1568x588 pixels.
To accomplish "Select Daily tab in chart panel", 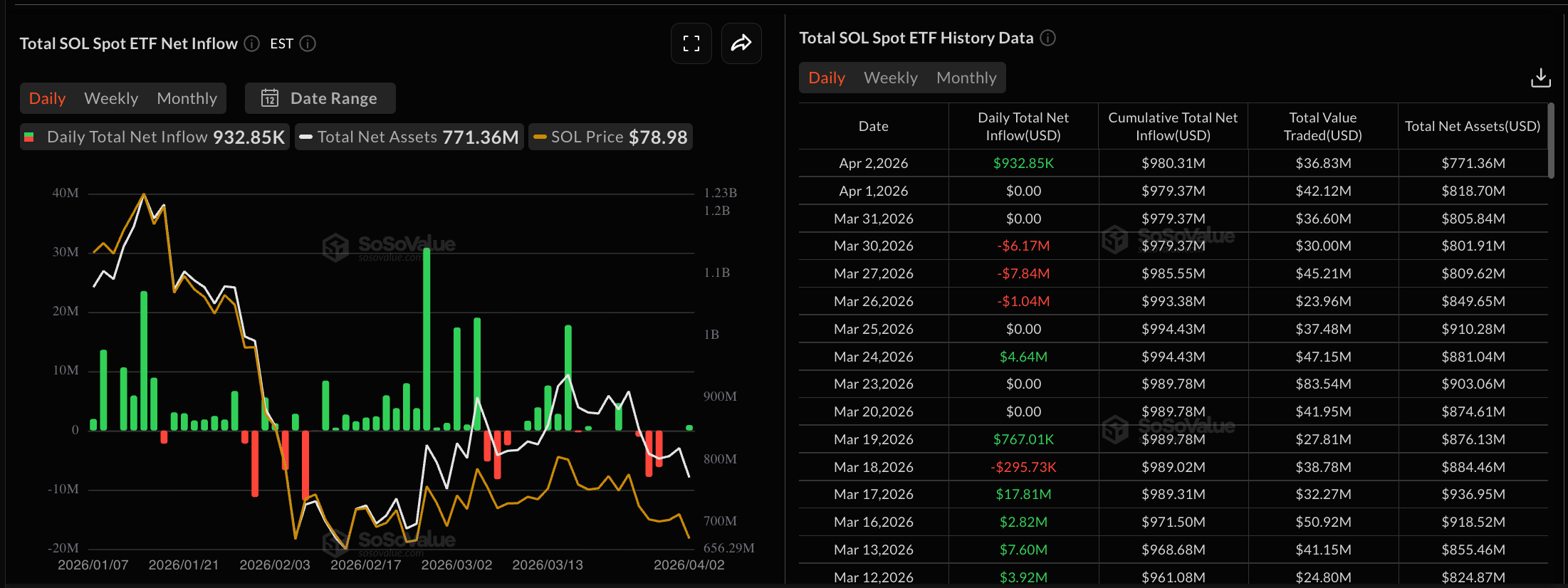I will [47, 98].
